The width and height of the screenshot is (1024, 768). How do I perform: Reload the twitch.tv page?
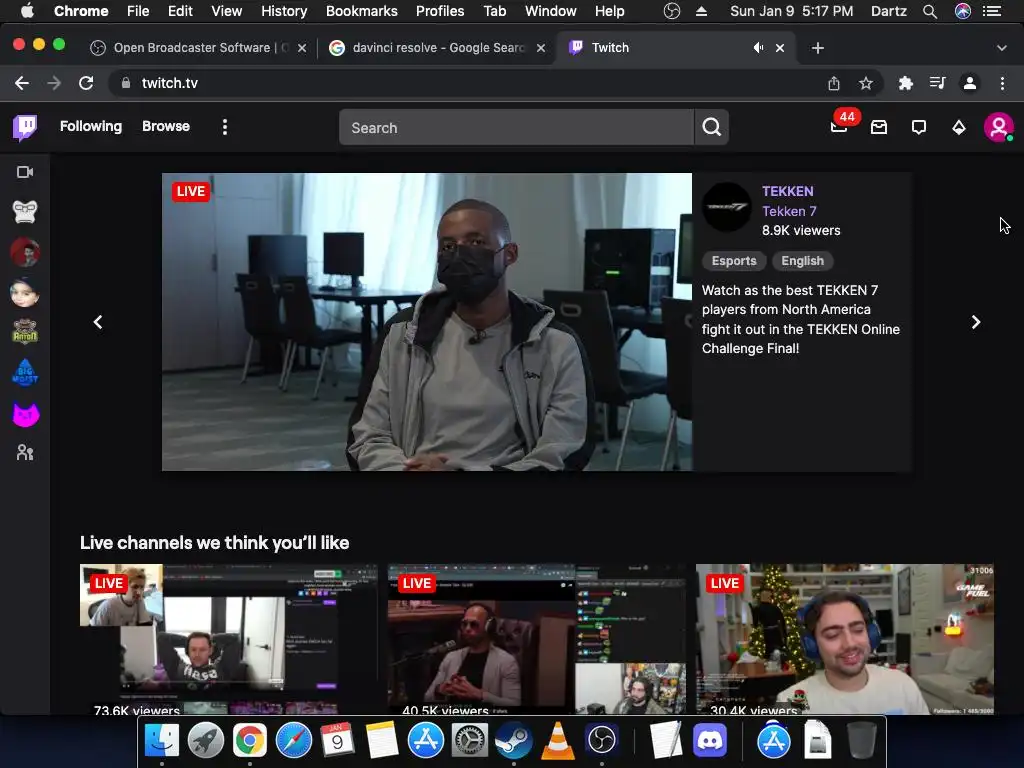pyautogui.click(x=86, y=83)
